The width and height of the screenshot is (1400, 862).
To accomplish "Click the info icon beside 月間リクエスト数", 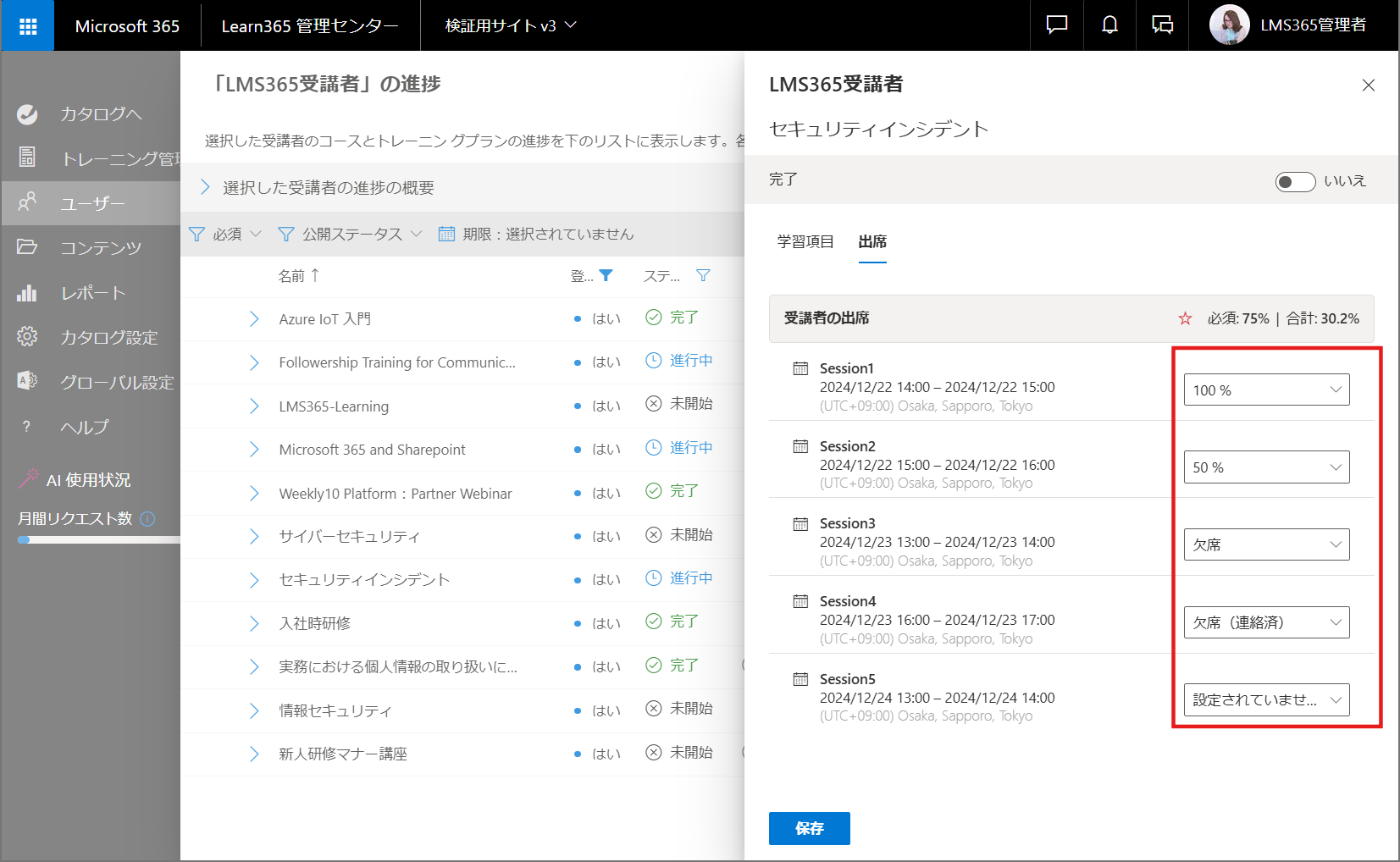I will pos(148,519).
